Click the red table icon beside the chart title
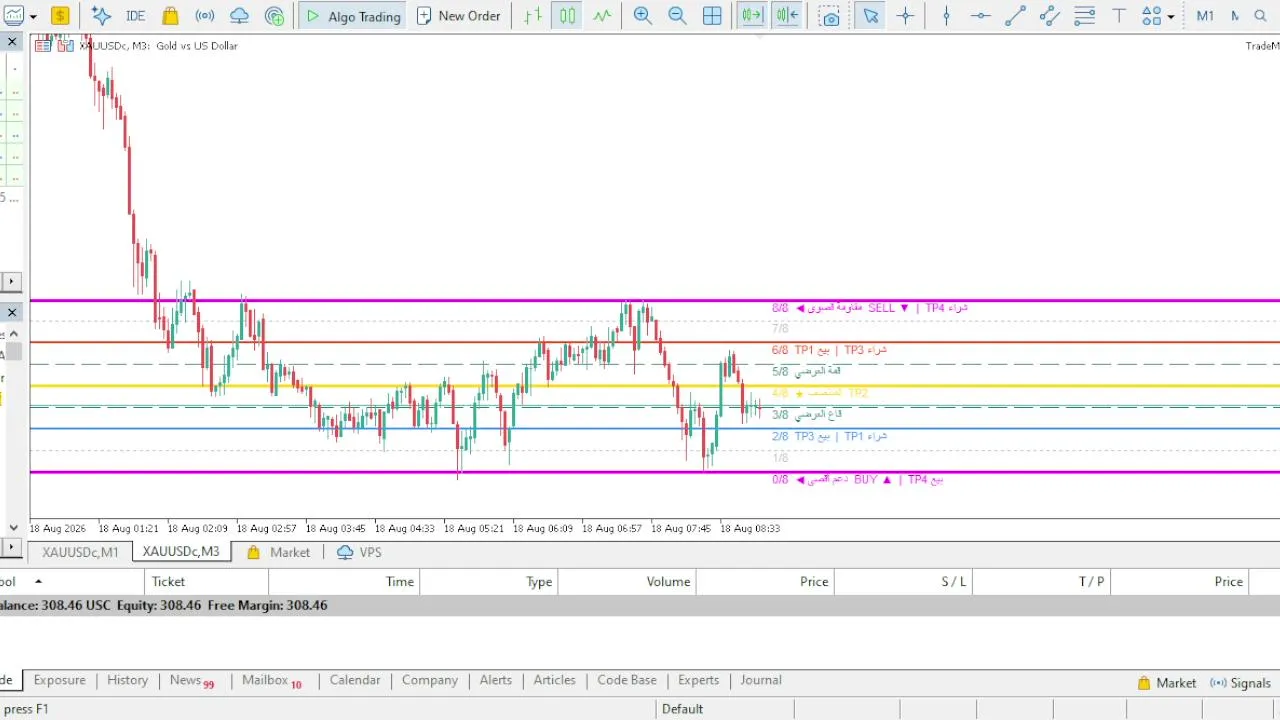This screenshot has width=1280, height=720. (x=43, y=45)
